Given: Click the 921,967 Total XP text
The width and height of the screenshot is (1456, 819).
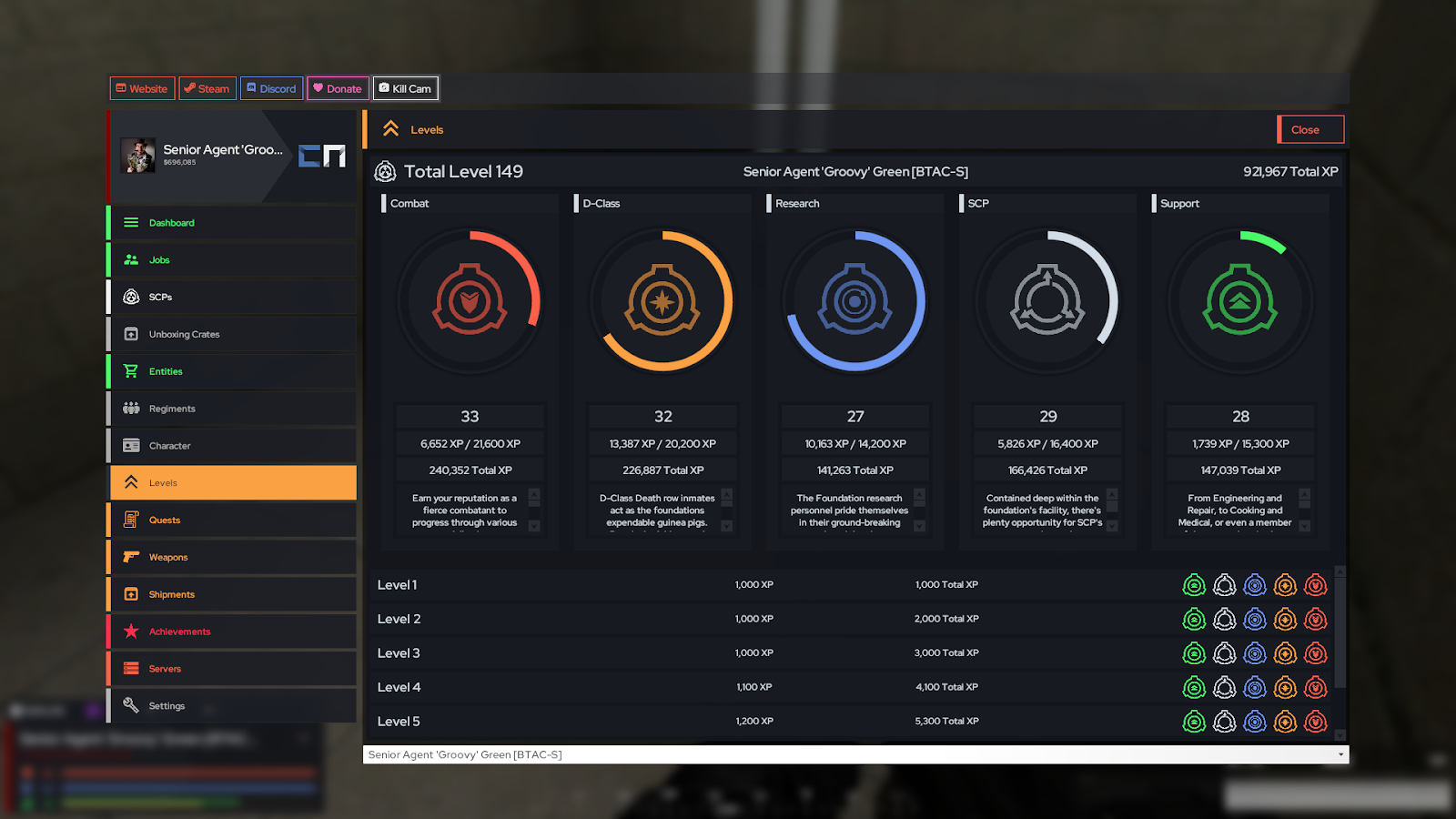Looking at the screenshot, I should point(1290,171).
